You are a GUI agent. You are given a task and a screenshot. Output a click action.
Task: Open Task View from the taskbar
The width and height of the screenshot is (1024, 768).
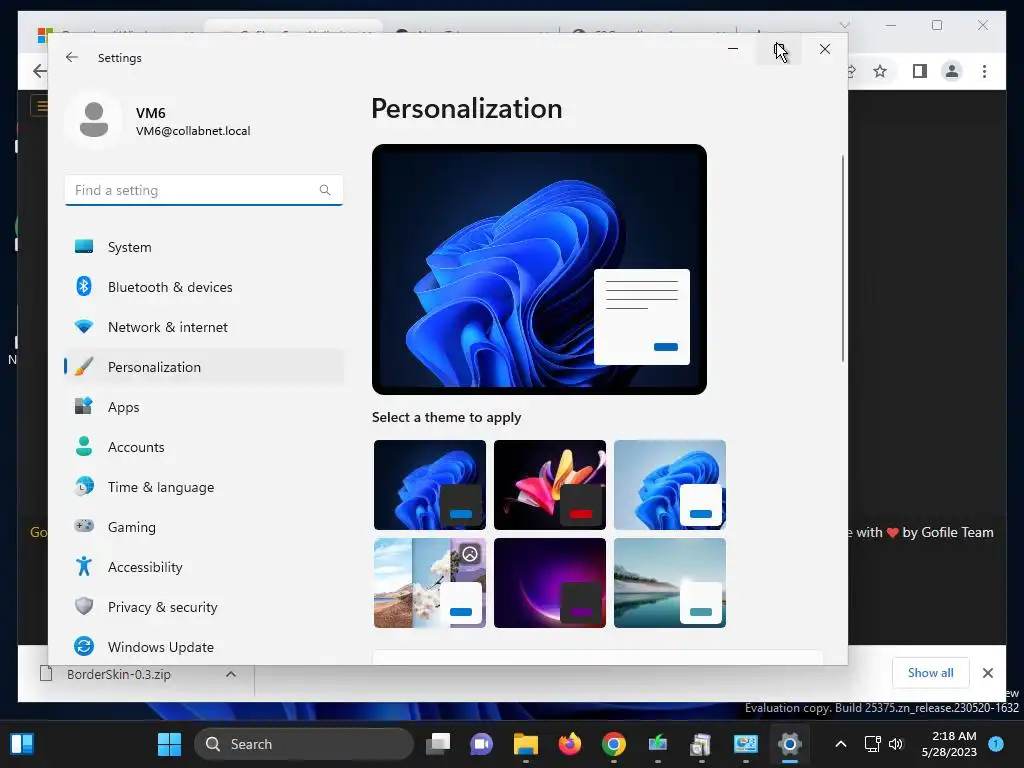[x=438, y=744]
